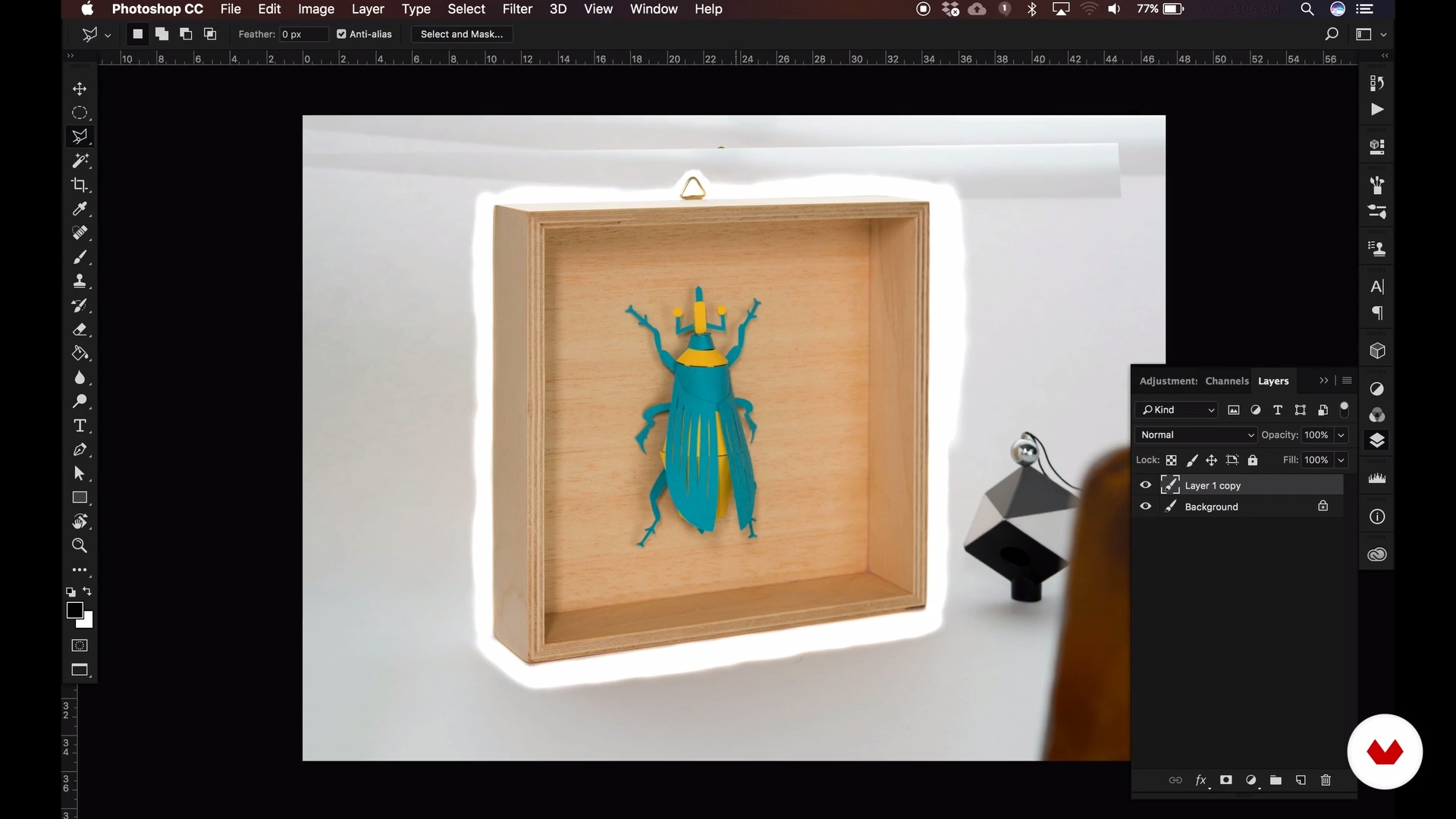Screen dimensions: 1456x819
Task: Choose Subtract from selection mode
Action: pos(186,34)
